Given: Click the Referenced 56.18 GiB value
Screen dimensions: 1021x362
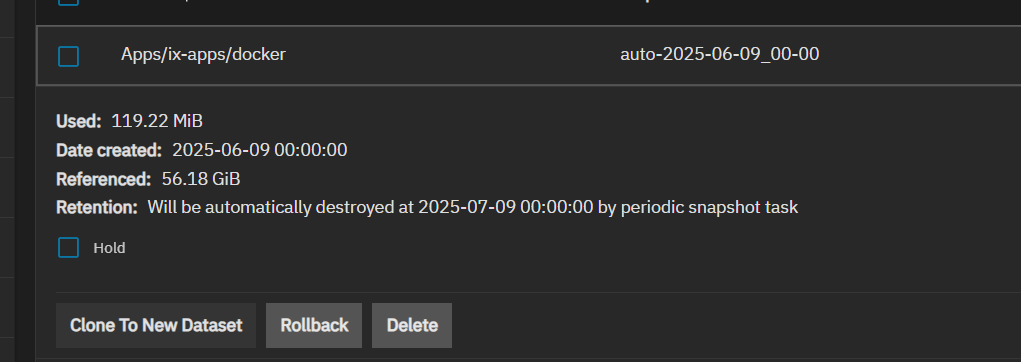Looking at the screenshot, I should point(201,179).
